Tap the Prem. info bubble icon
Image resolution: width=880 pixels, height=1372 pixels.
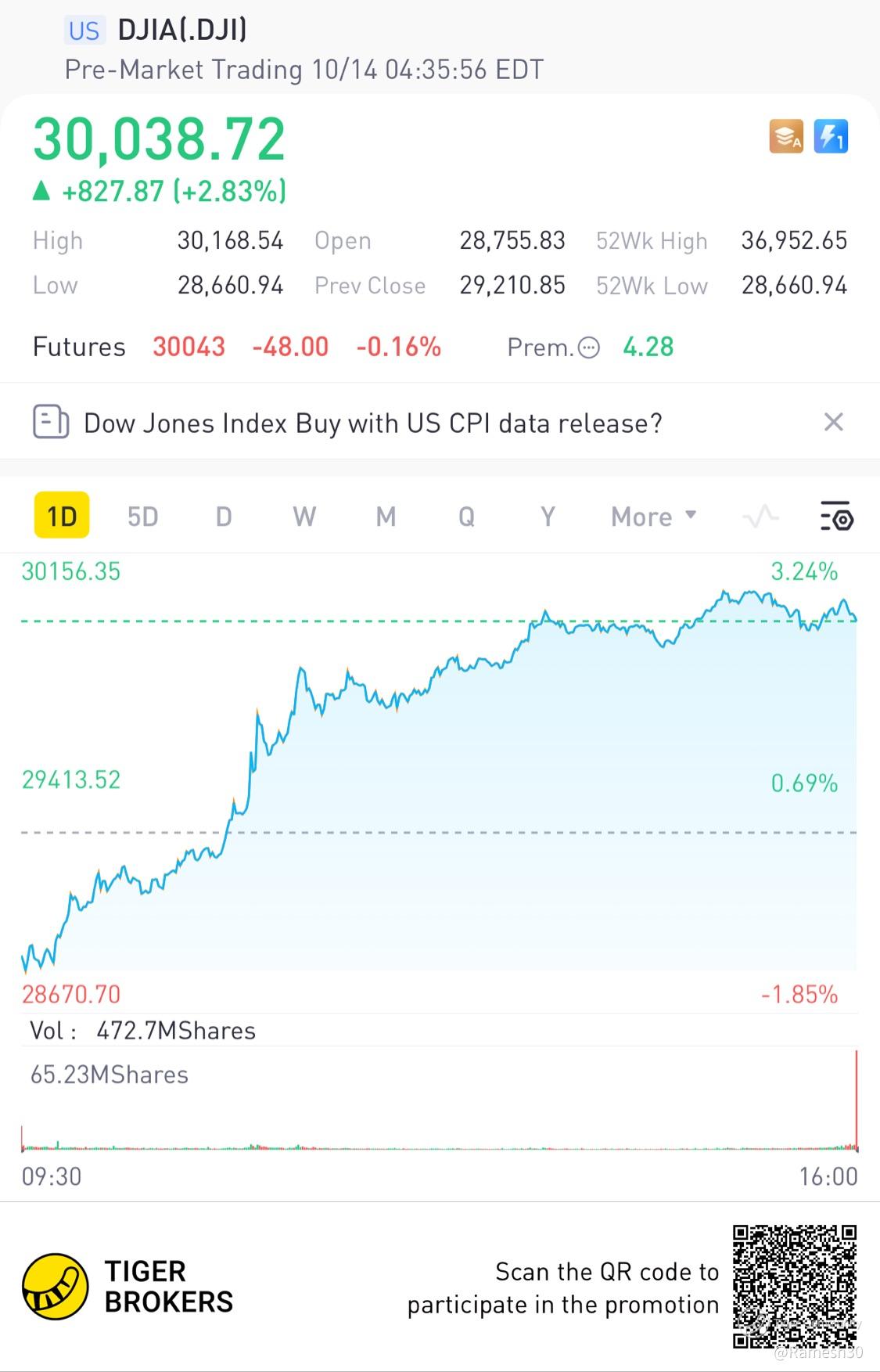[588, 348]
